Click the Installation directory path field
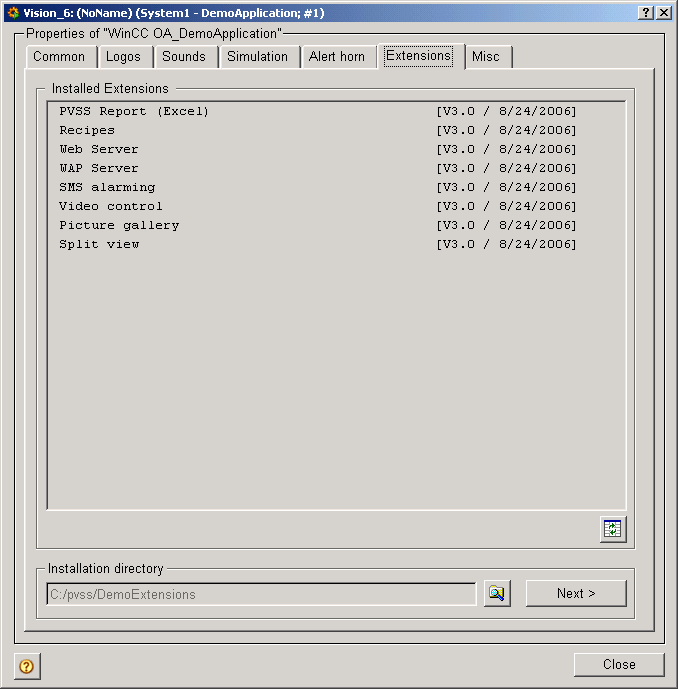 pos(261,594)
